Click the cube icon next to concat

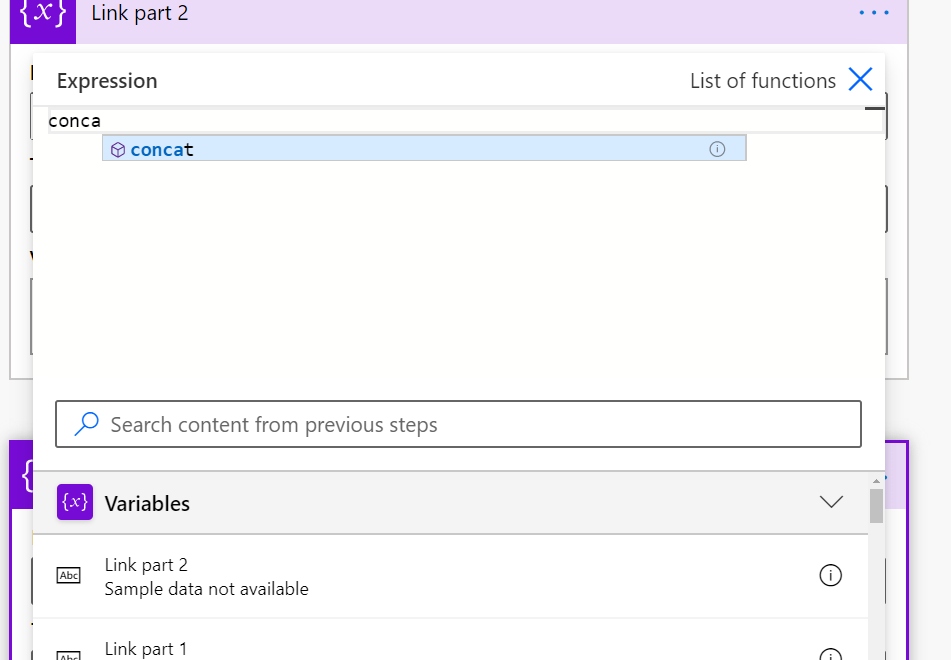(118, 150)
